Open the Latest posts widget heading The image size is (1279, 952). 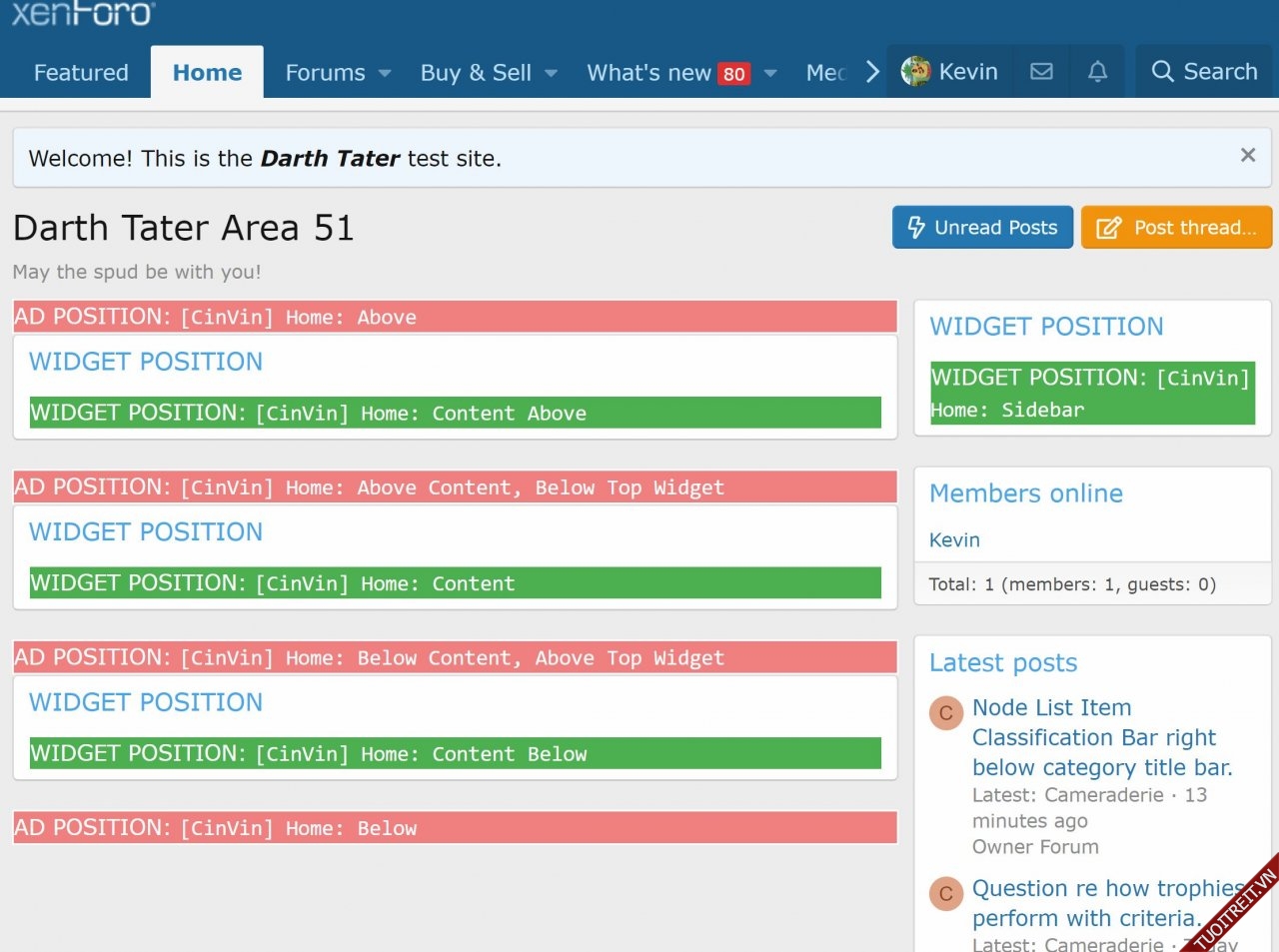click(x=1002, y=663)
